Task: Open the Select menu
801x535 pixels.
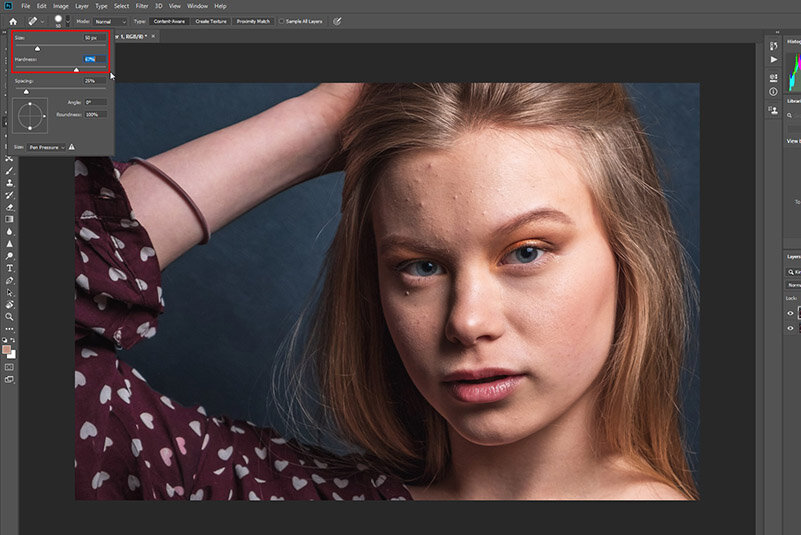Action: (122, 6)
